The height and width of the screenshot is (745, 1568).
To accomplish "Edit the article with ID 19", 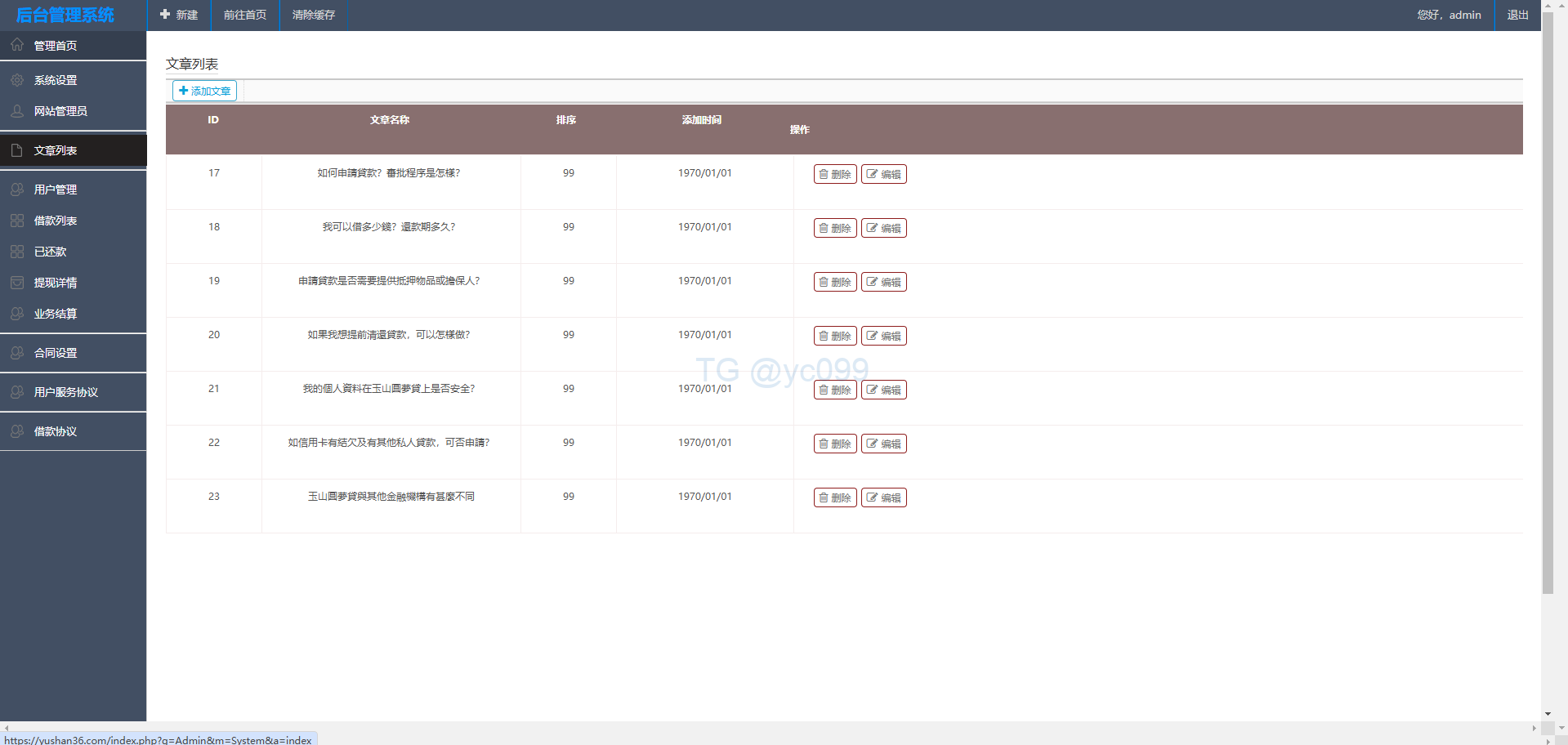I will coord(884,282).
